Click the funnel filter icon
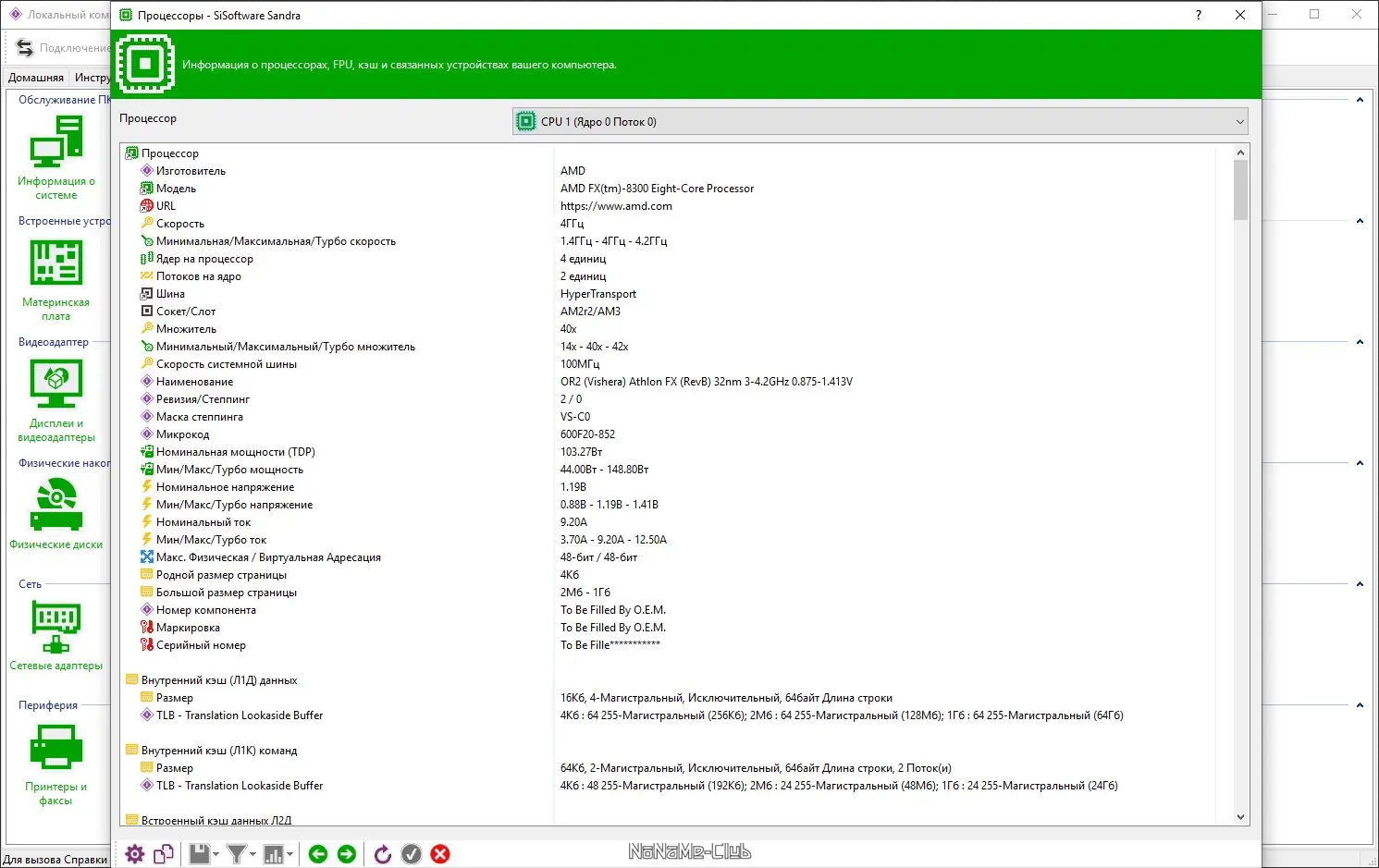Viewport: 1379px width, 868px height. (x=237, y=854)
